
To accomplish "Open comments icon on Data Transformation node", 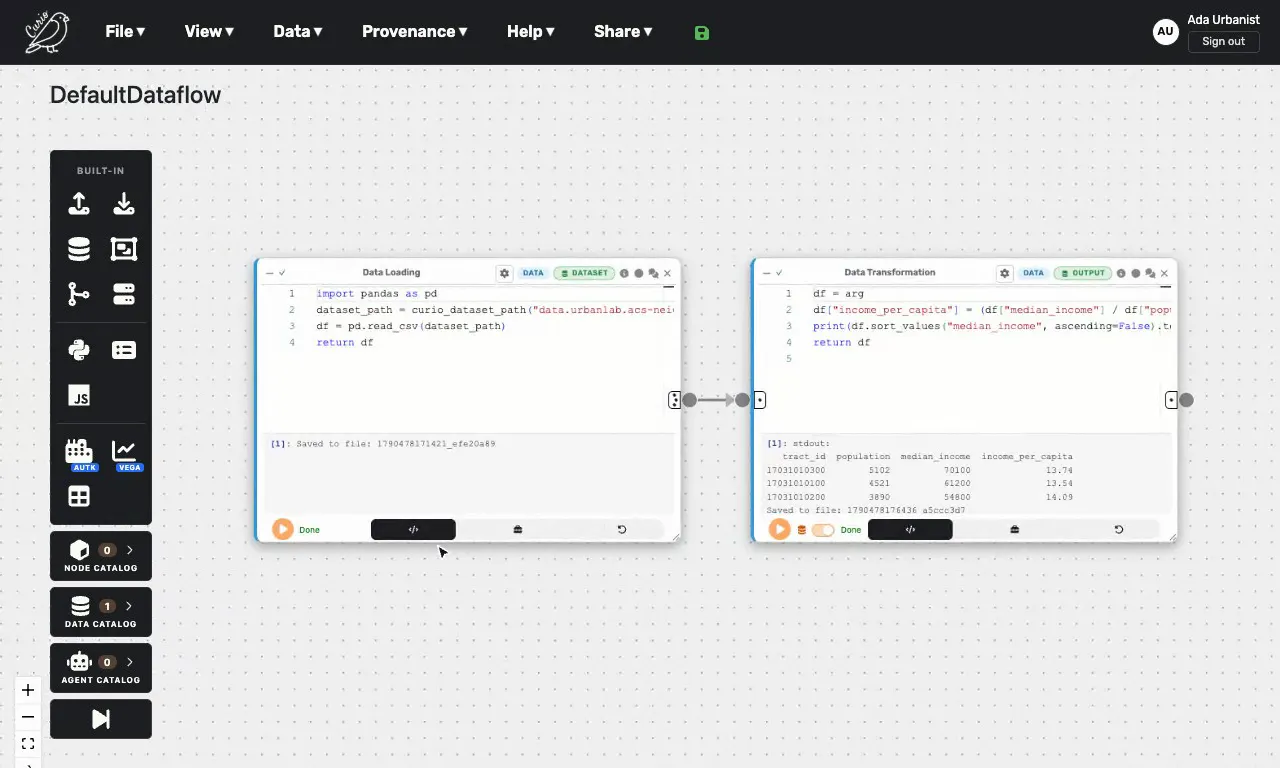I will pyautogui.click(x=1151, y=273).
